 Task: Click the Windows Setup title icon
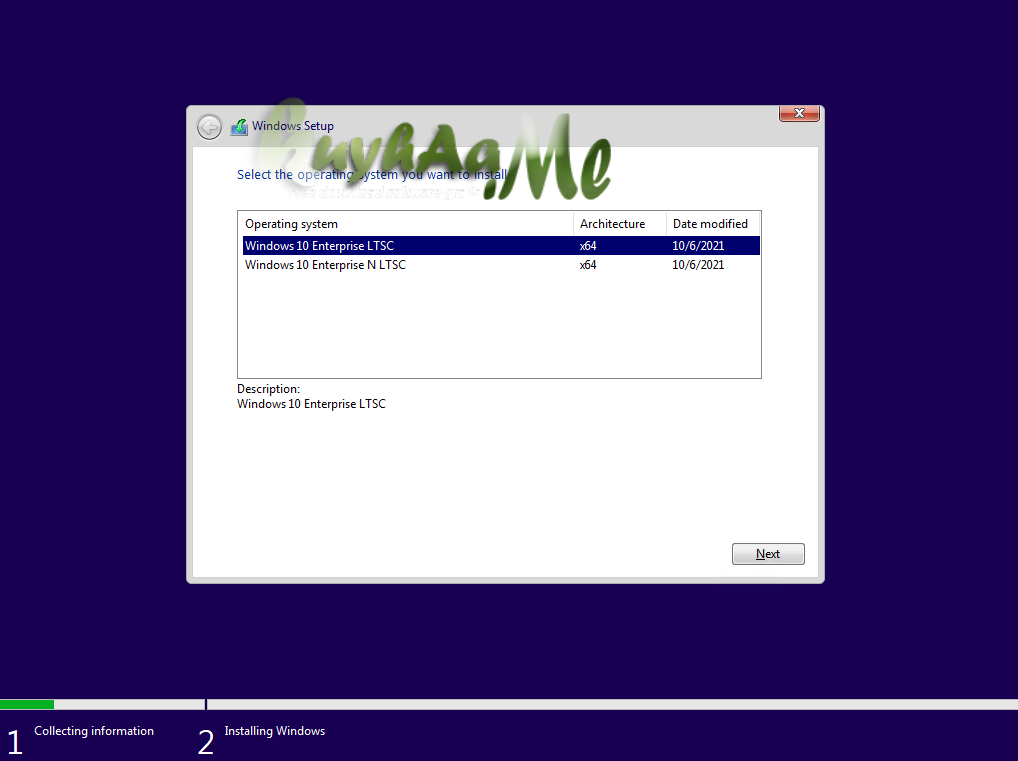pos(240,127)
